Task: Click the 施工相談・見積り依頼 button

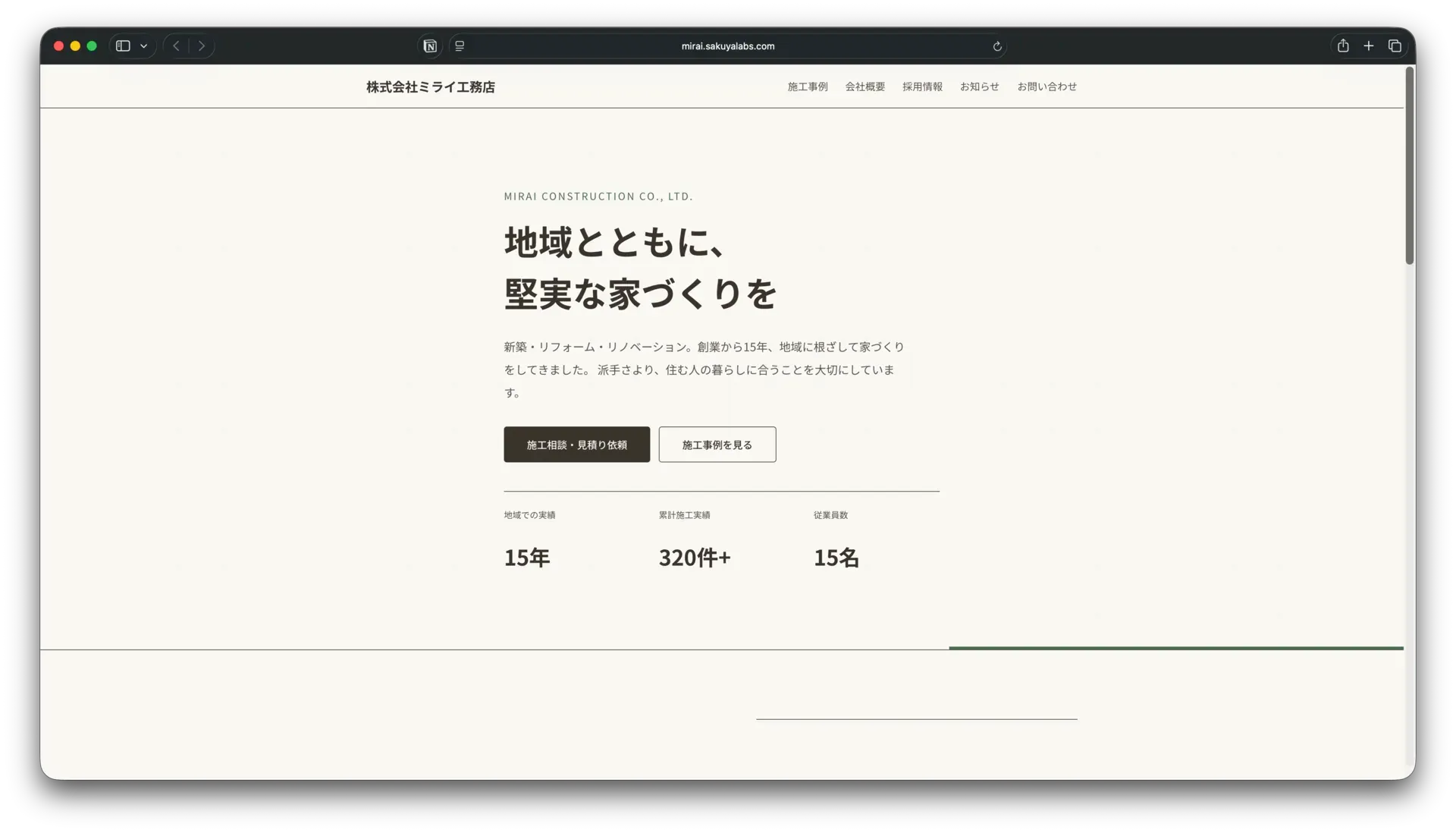Action: pos(577,445)
